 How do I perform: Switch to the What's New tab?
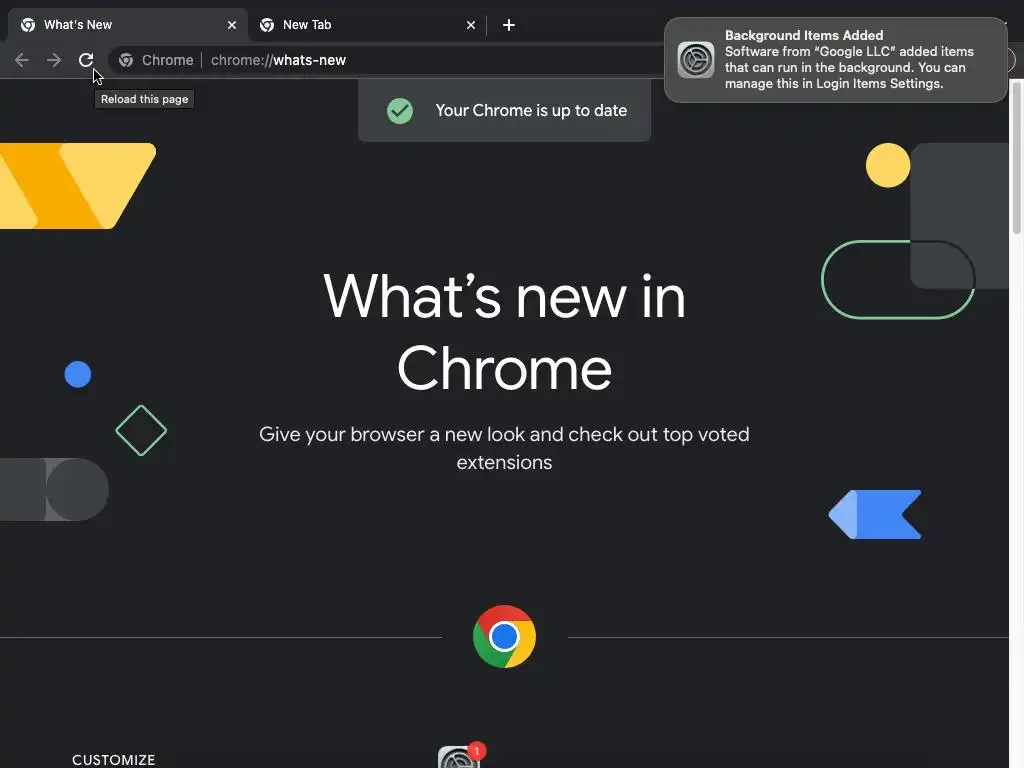[x=128, y=25]
